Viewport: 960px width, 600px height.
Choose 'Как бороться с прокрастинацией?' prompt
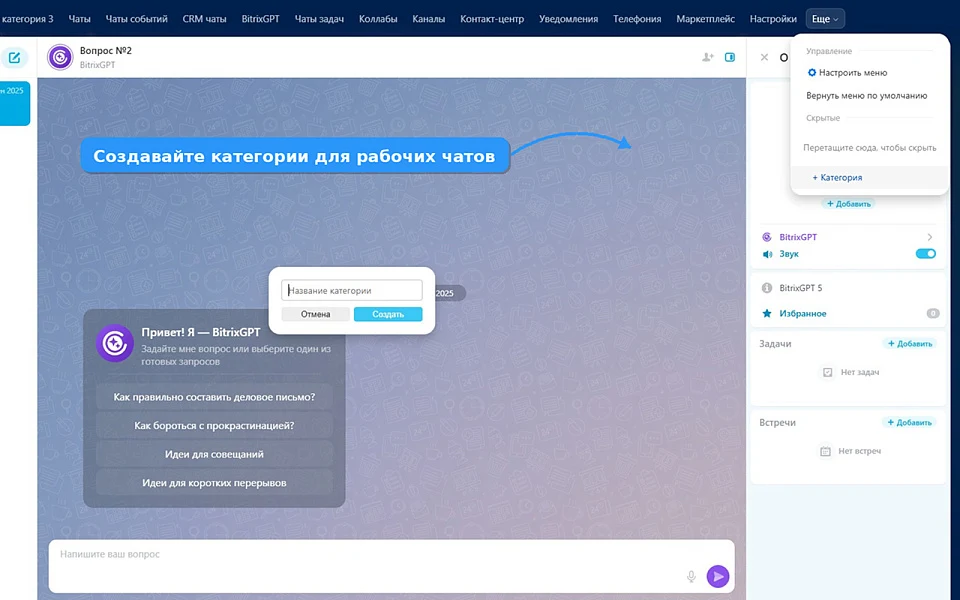(x=214, y=426)
